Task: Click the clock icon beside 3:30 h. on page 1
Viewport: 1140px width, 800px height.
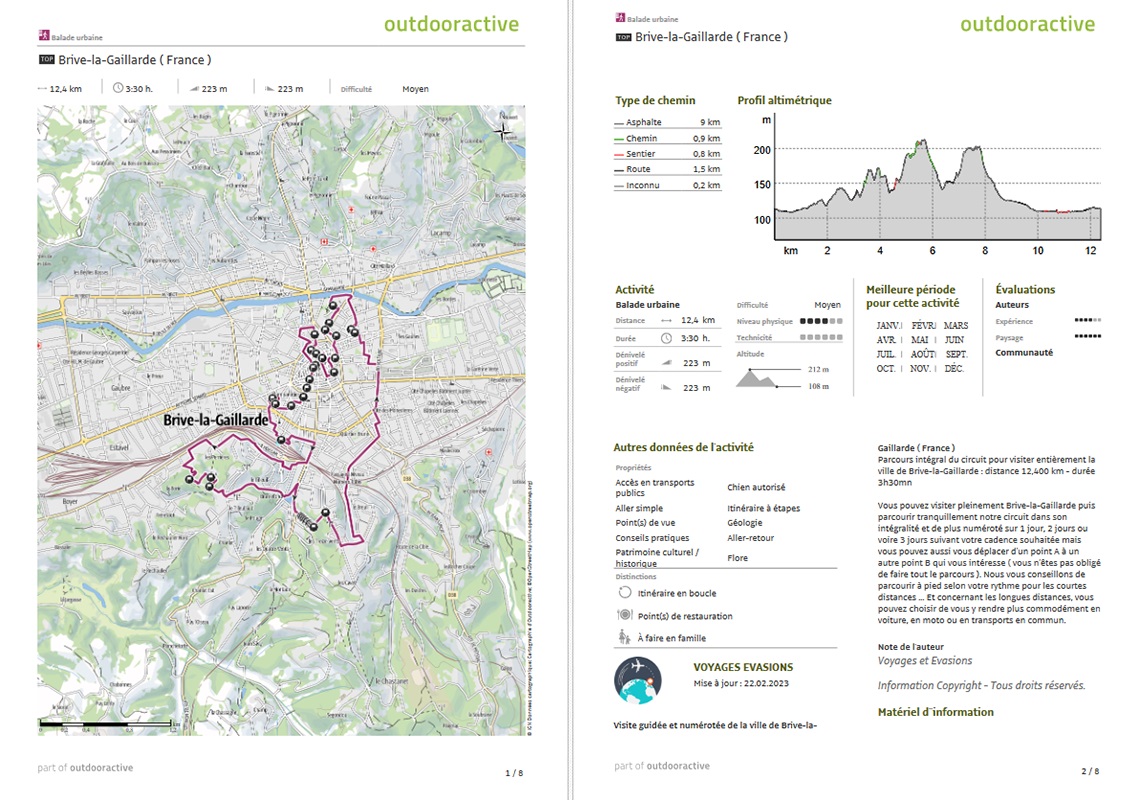Action: (x=118, y=88)
